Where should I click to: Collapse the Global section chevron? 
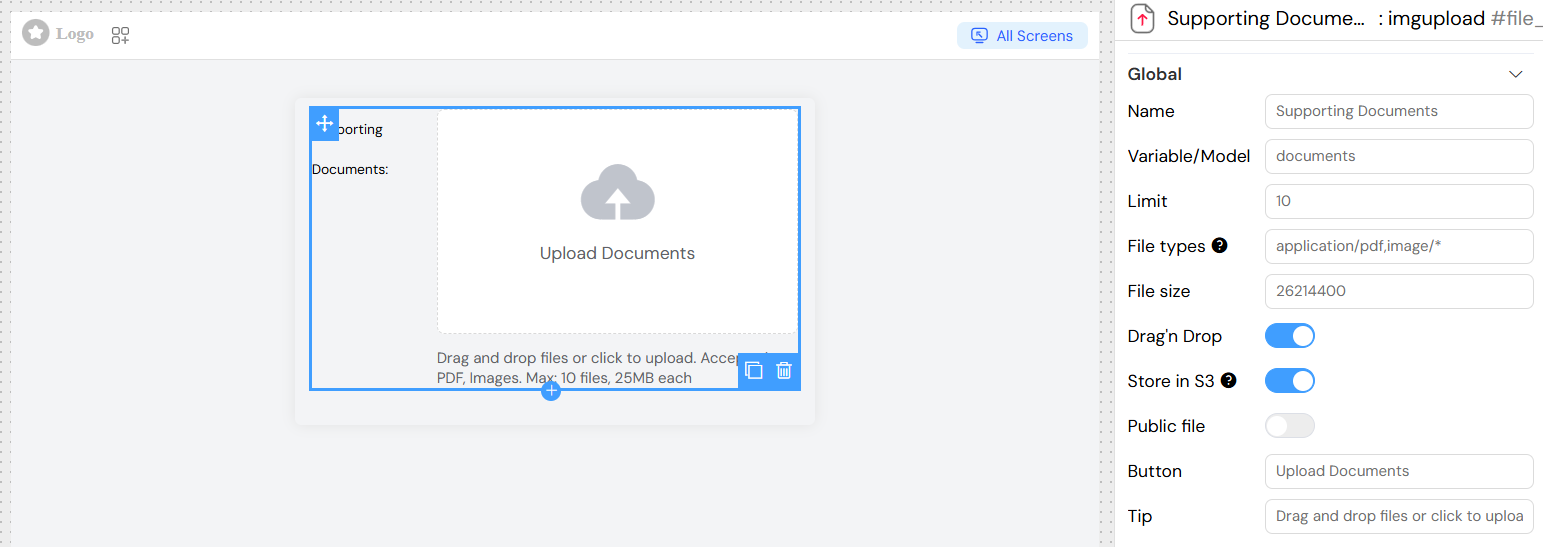[x=1516, y=74]
